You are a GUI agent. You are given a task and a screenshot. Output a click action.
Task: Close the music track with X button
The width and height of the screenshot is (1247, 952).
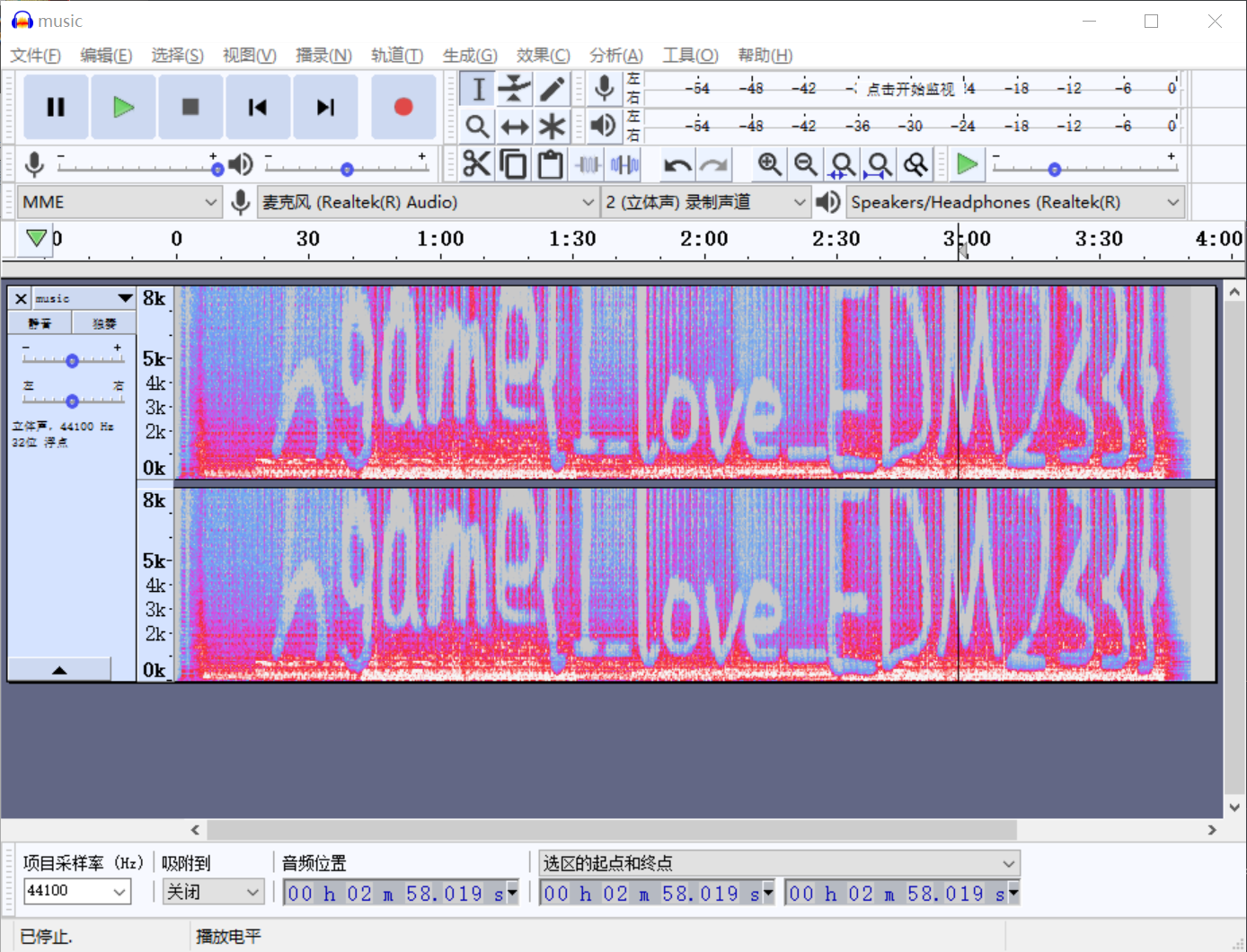21,298
